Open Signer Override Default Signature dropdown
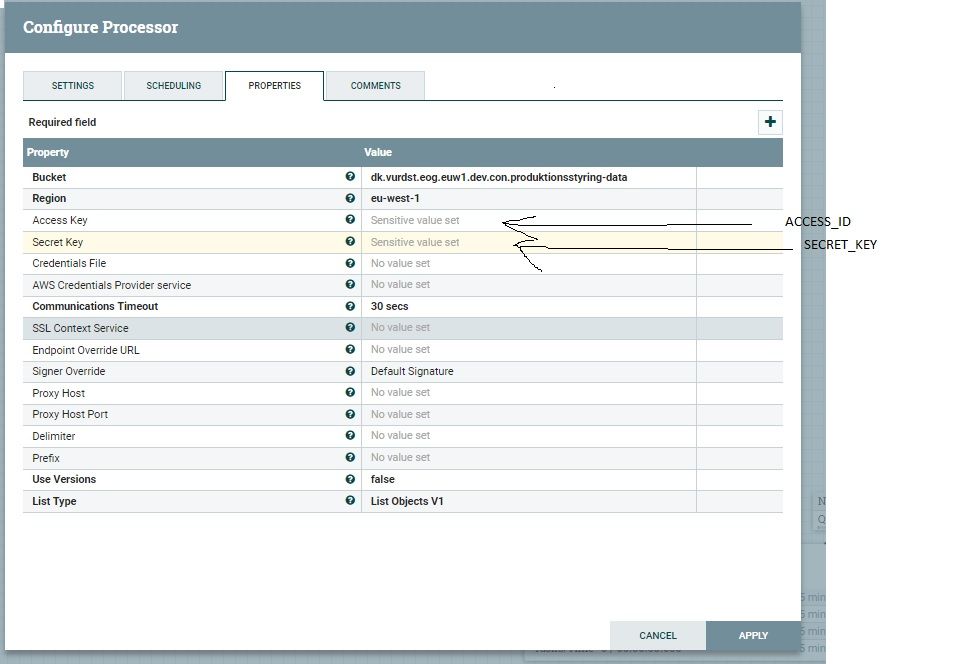Image resolution: width=961 pixels, height=664 pixels. [x=528, y=372]
